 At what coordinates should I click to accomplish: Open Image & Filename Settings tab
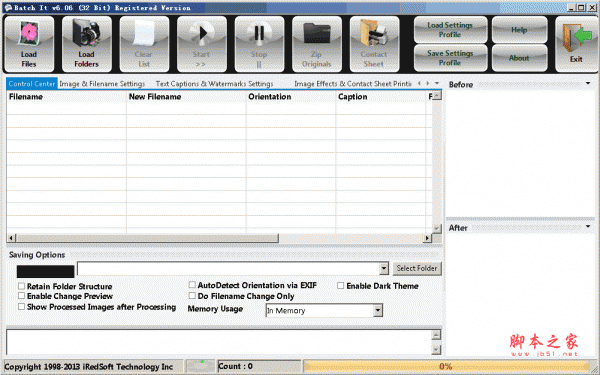(x=102, y=83)
